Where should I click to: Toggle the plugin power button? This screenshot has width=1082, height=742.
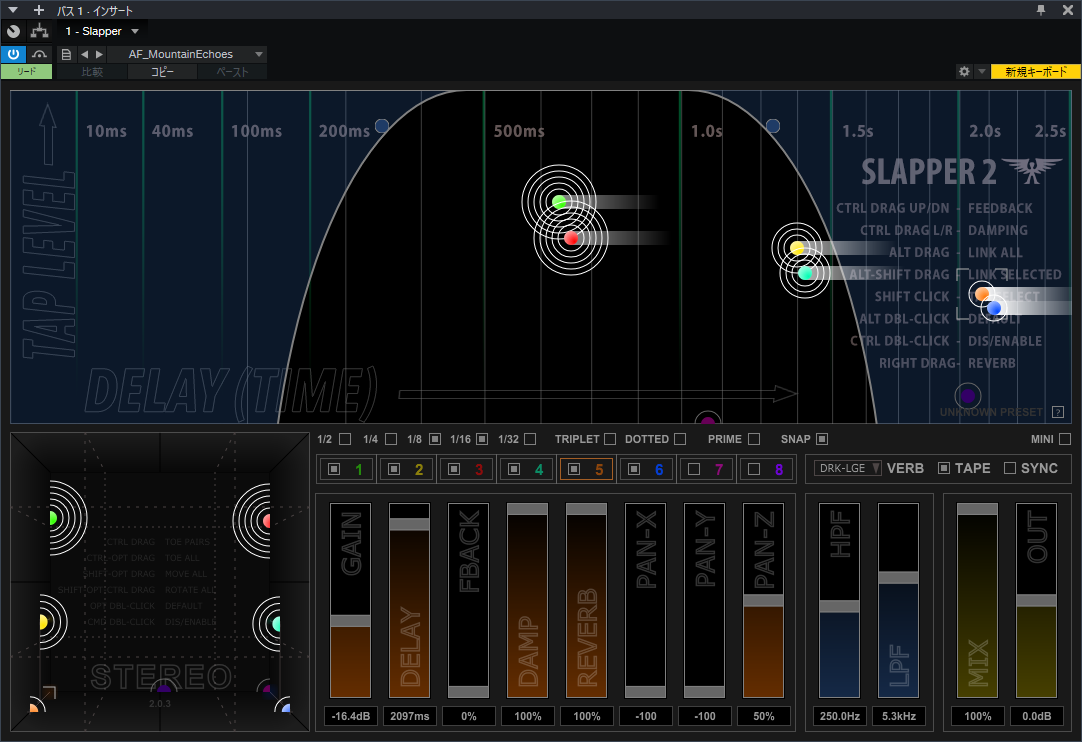(x=13, y=54)
